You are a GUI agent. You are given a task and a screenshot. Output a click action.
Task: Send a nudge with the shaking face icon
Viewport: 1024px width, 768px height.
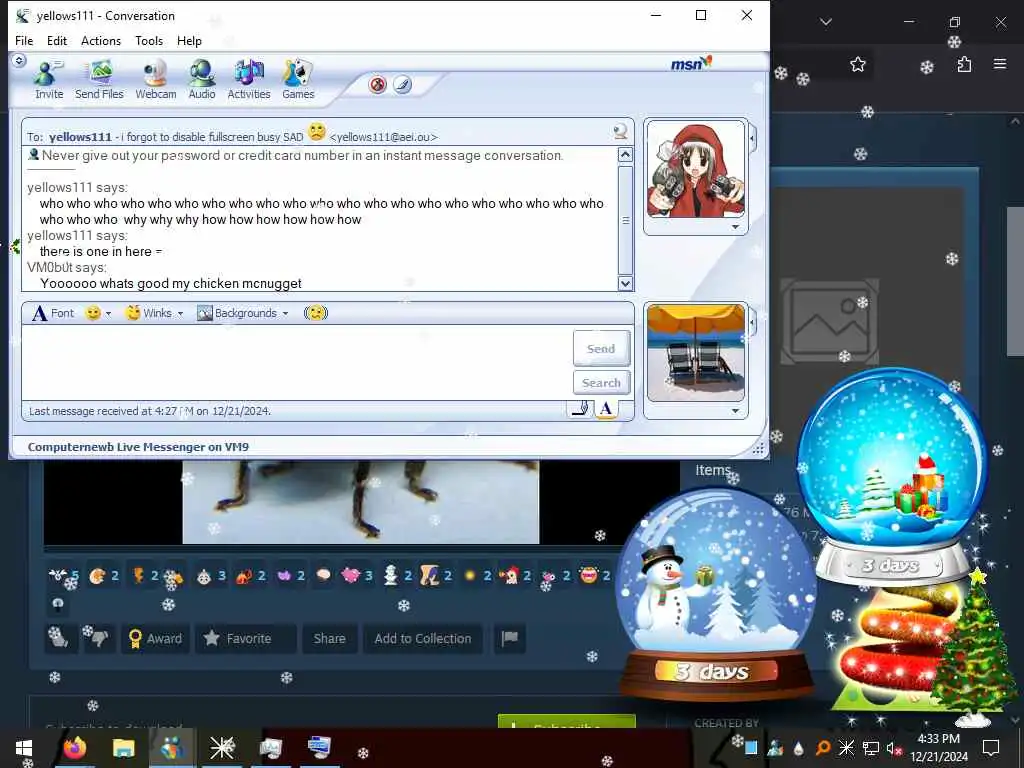coord(316,313)
